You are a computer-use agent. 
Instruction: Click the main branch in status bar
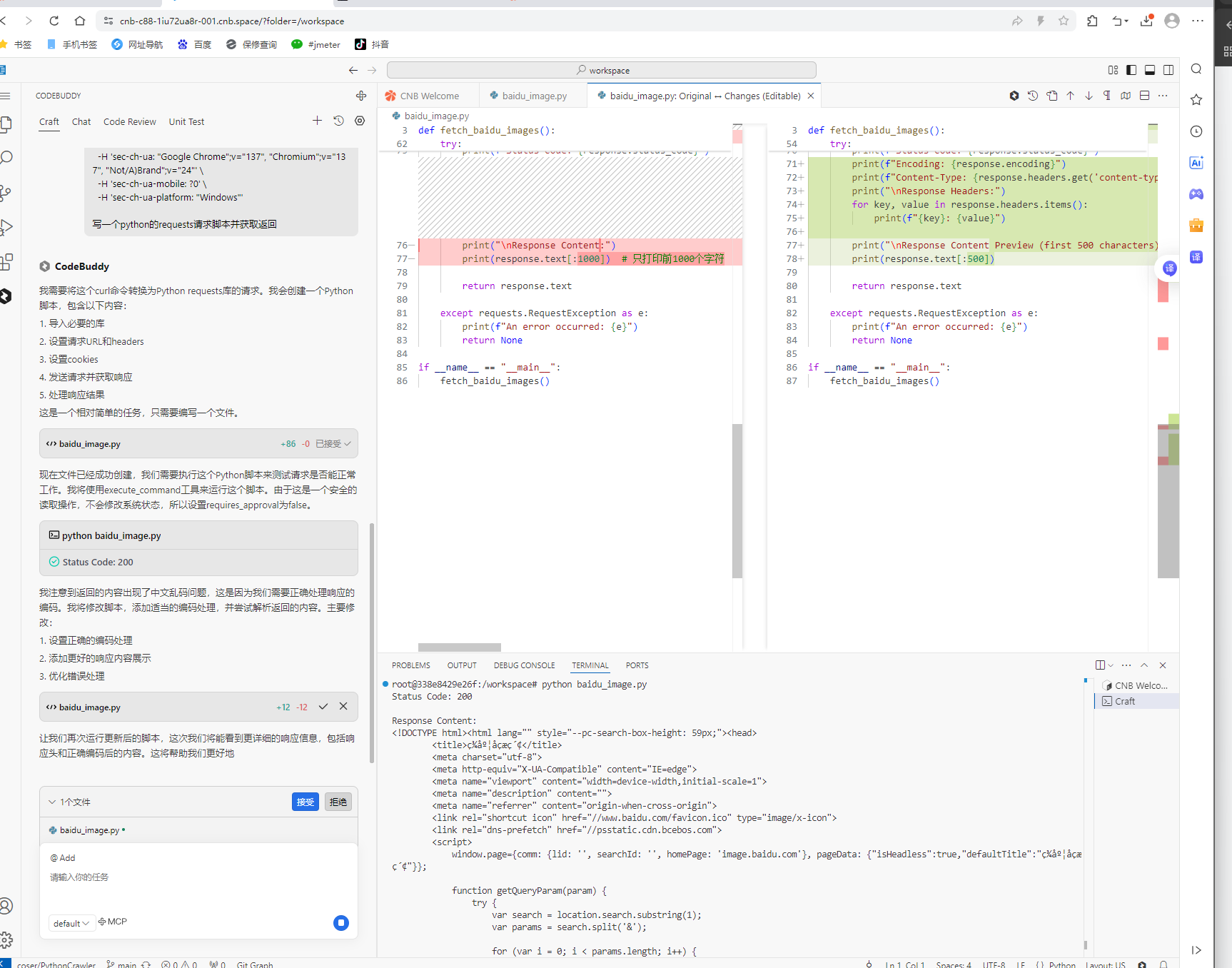[128, 964]
